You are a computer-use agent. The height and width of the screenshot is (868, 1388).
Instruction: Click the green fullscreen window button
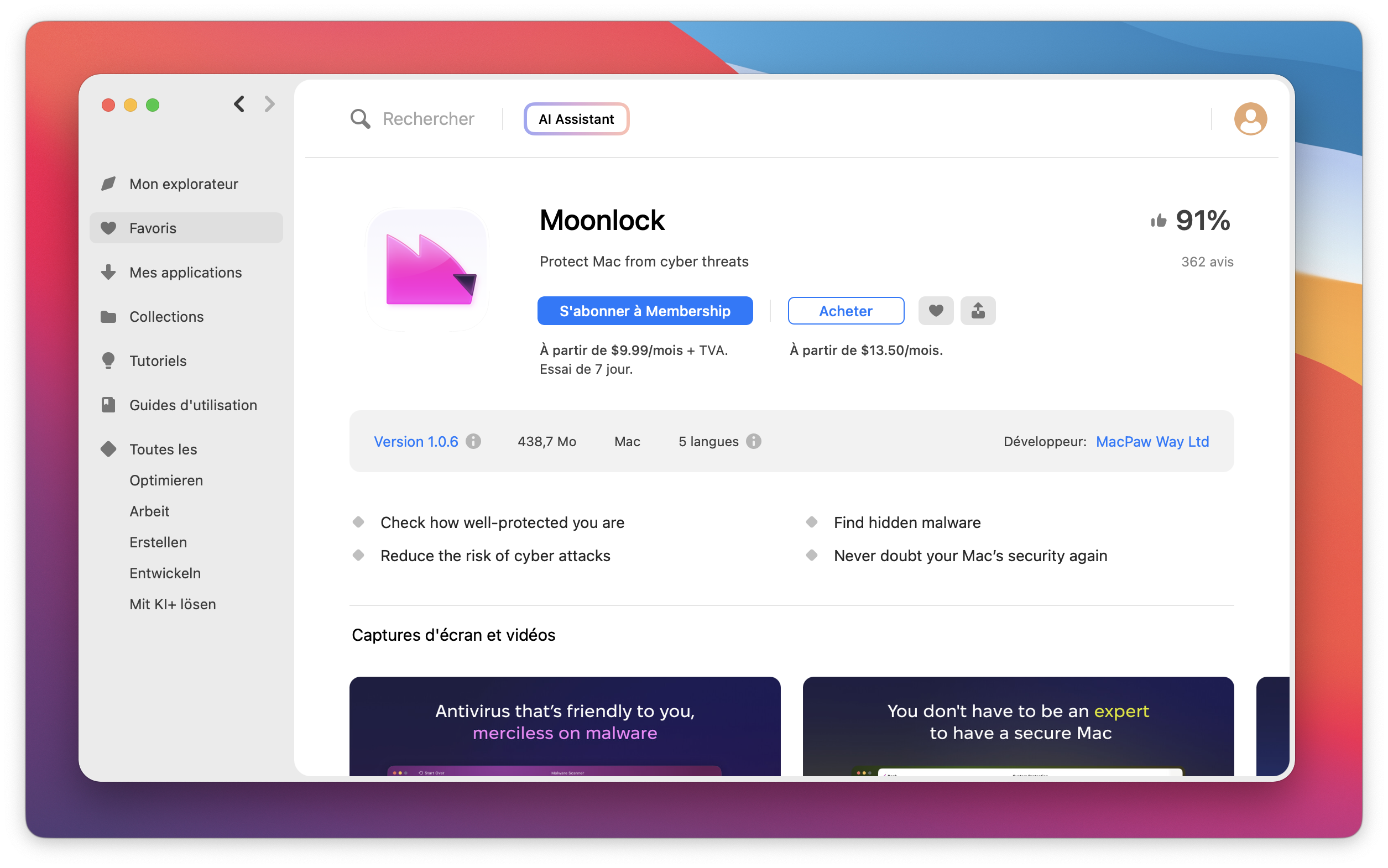(x=152, y=104)
